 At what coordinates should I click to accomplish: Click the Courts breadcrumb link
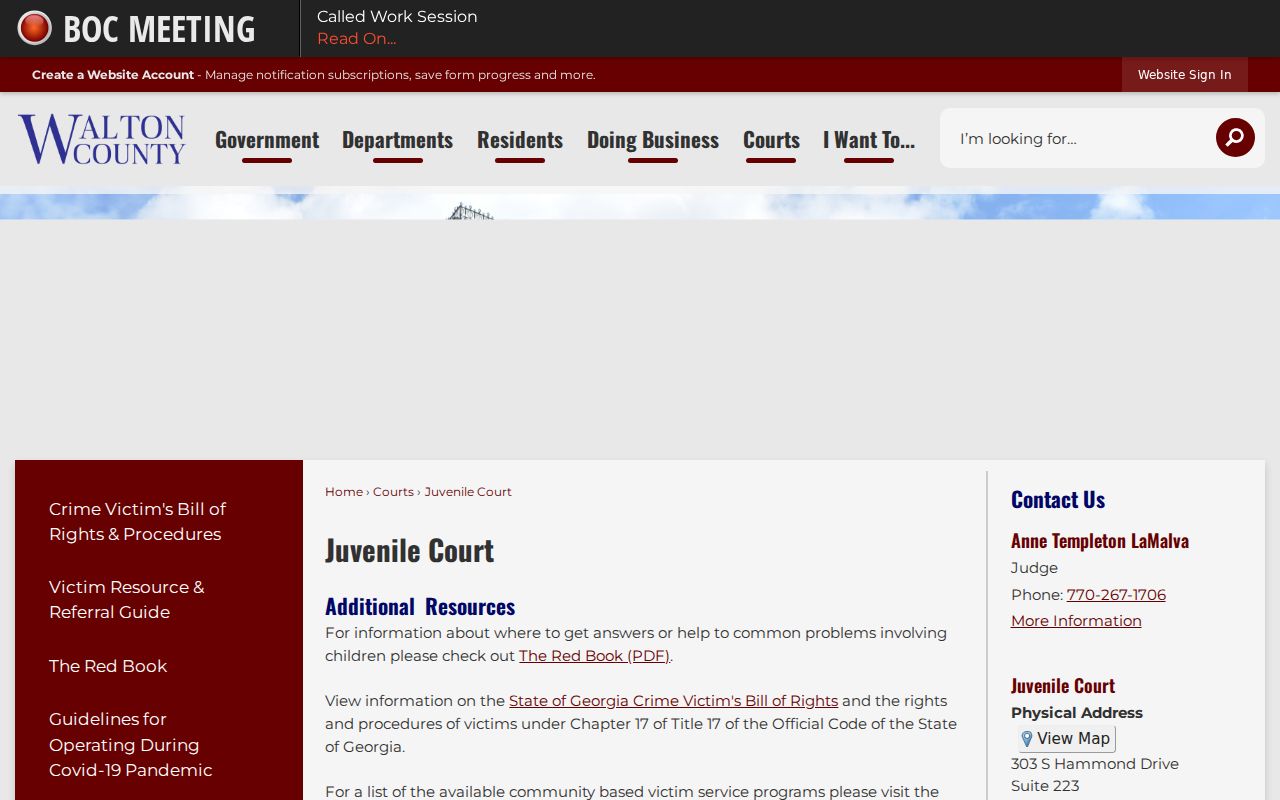coord(393,492)
